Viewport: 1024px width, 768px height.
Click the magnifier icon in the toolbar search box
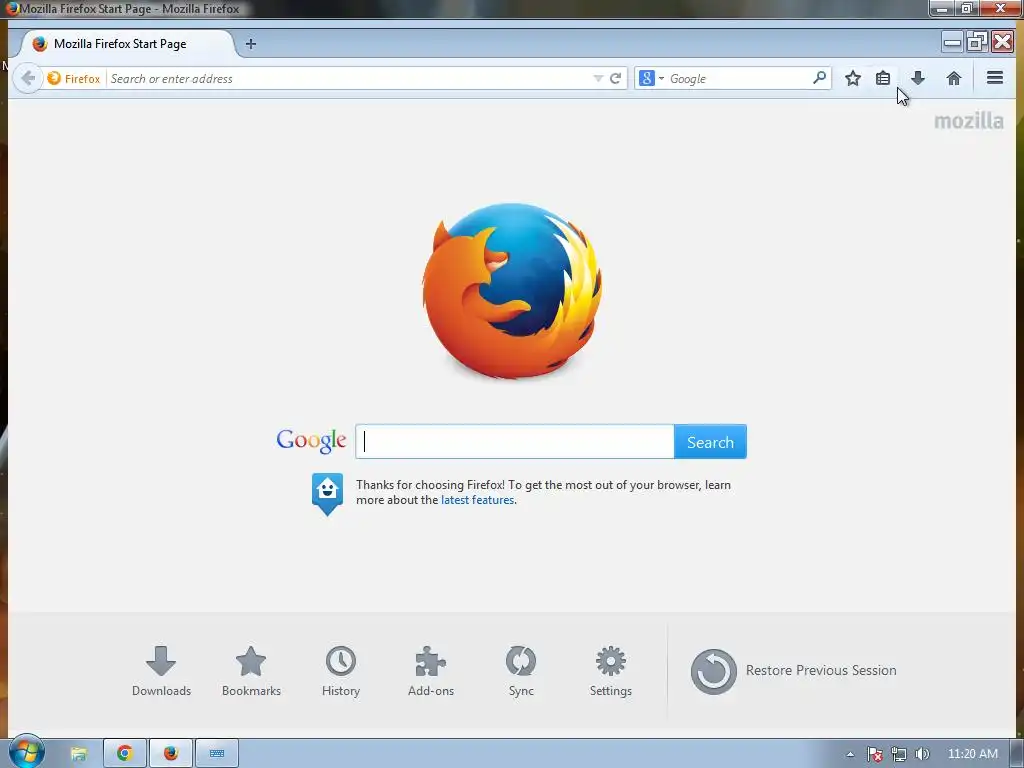(819, 78)
